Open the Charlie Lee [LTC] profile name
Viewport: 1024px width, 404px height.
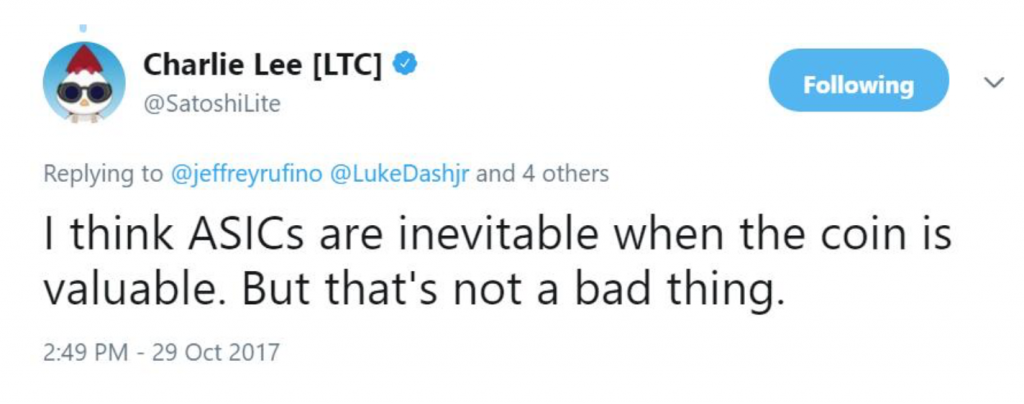[x=264, y=66]
